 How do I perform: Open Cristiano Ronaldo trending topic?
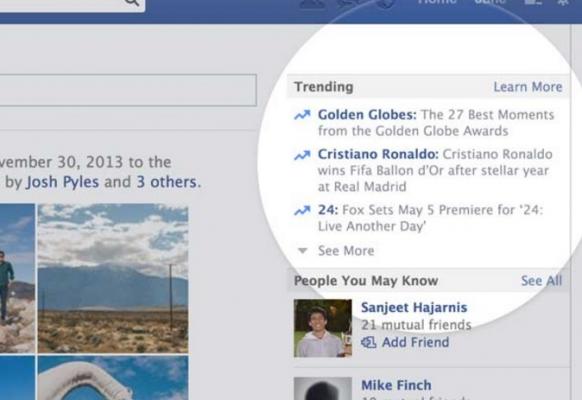click(378, 154)
